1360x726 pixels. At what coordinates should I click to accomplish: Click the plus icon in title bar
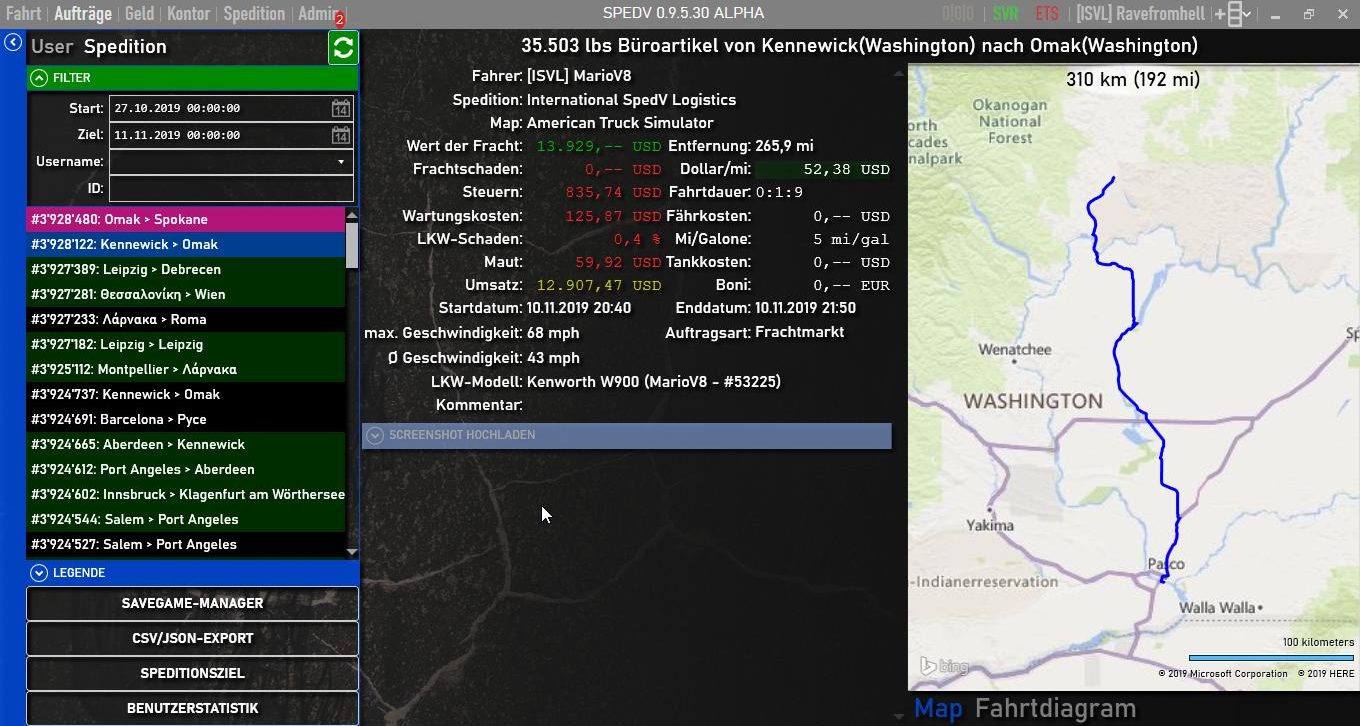(x=1219, y=14)
